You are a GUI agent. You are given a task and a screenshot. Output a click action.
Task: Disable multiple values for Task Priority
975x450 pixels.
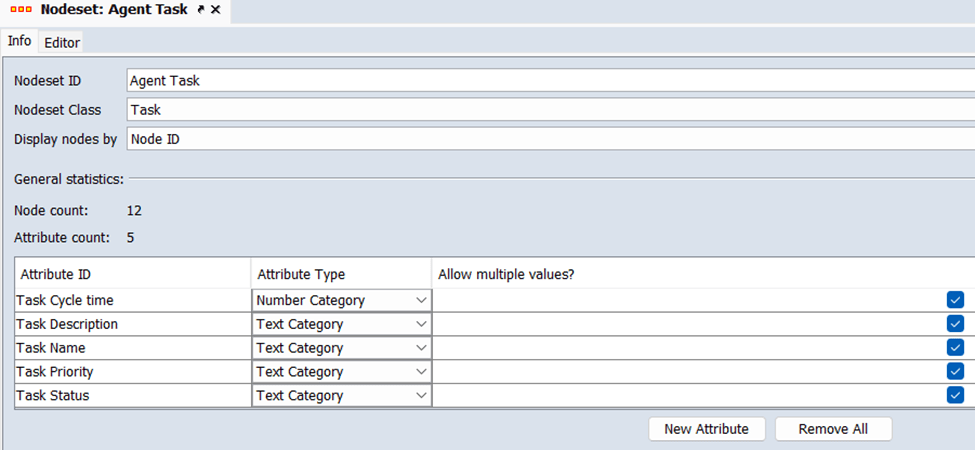tap(955, 372)
